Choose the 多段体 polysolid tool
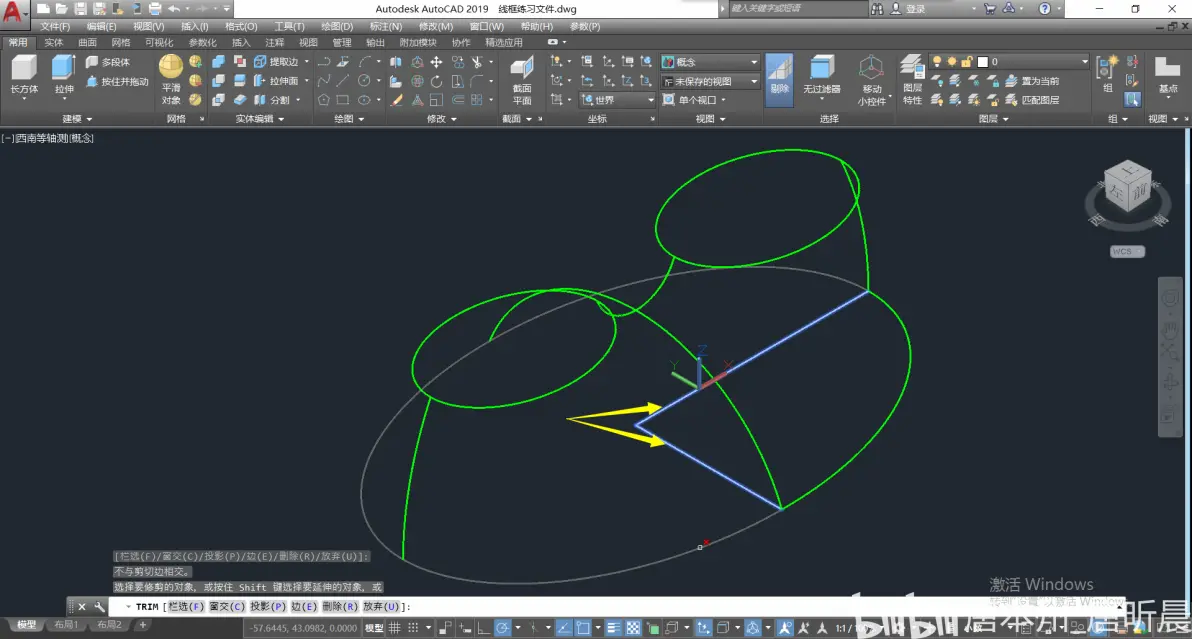 point(107,62)
